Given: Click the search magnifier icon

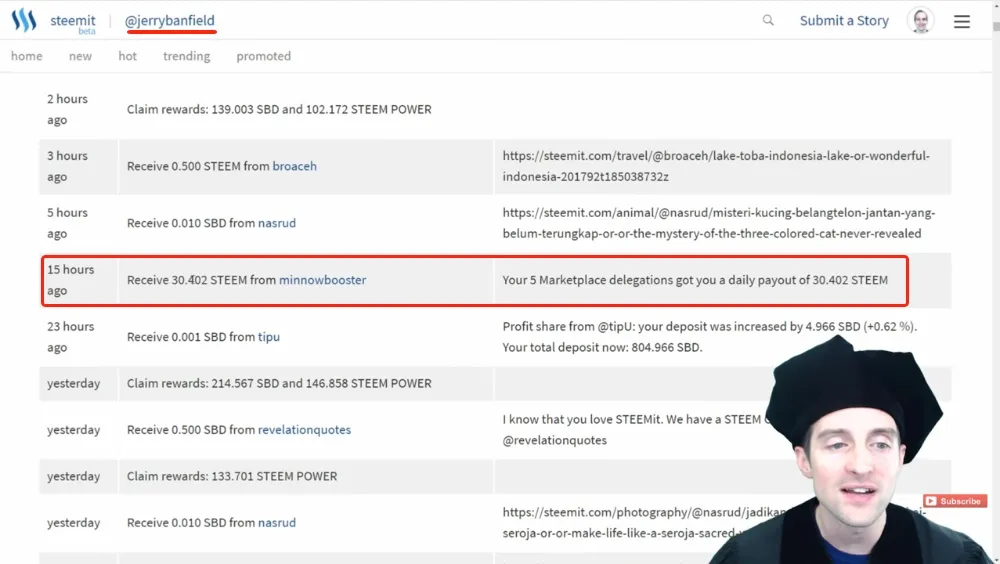Looking at the screenshot, I should (x=768, y=20).
